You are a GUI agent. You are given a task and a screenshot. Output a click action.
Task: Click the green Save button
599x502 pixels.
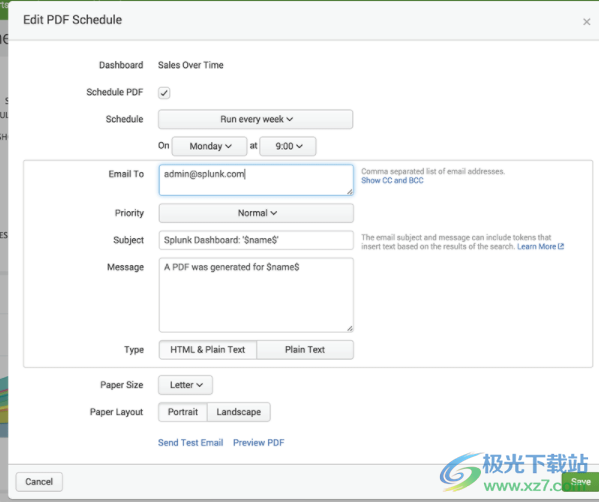(x=580, y=482)
